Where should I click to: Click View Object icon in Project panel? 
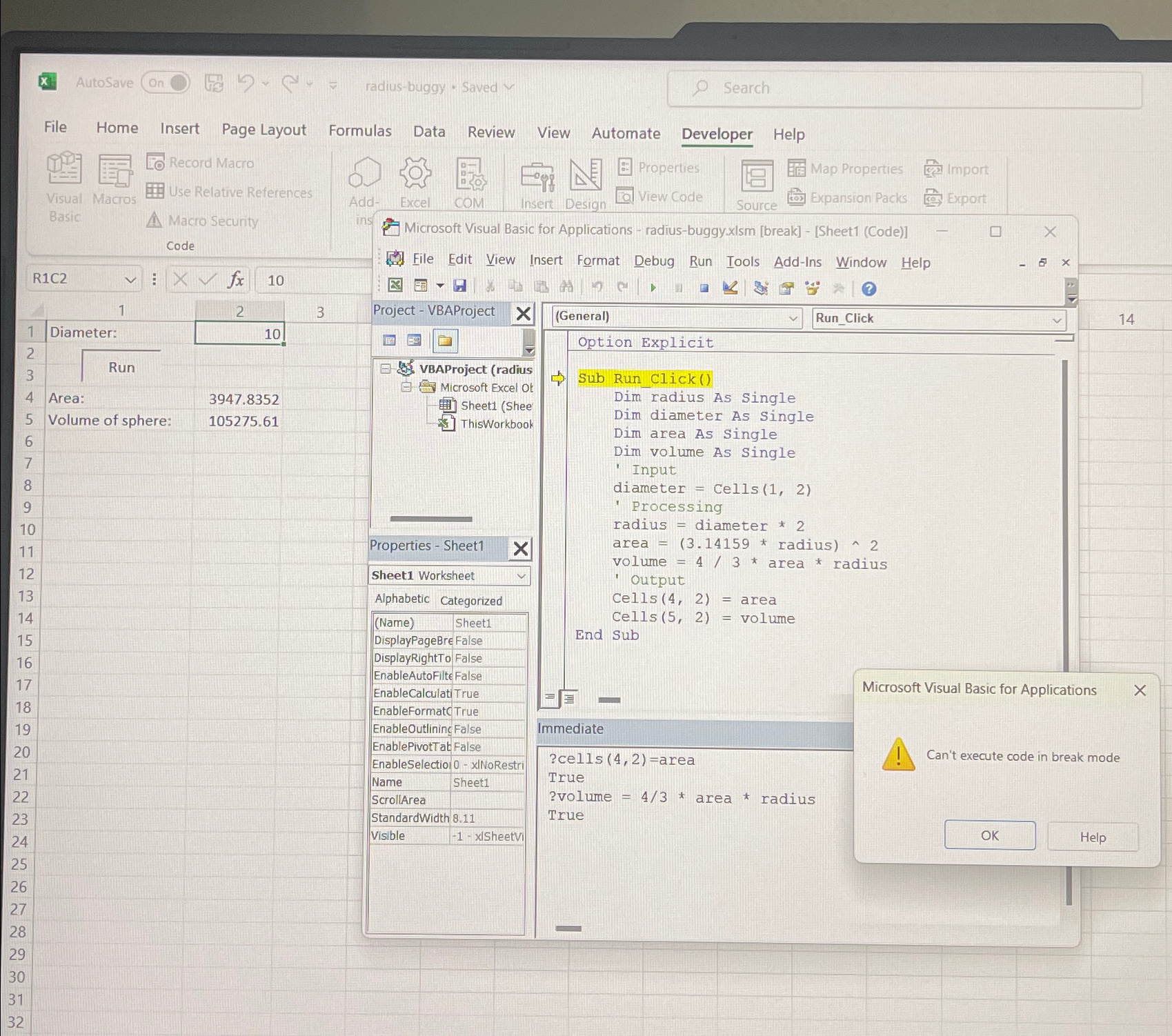tap(415, 340)
